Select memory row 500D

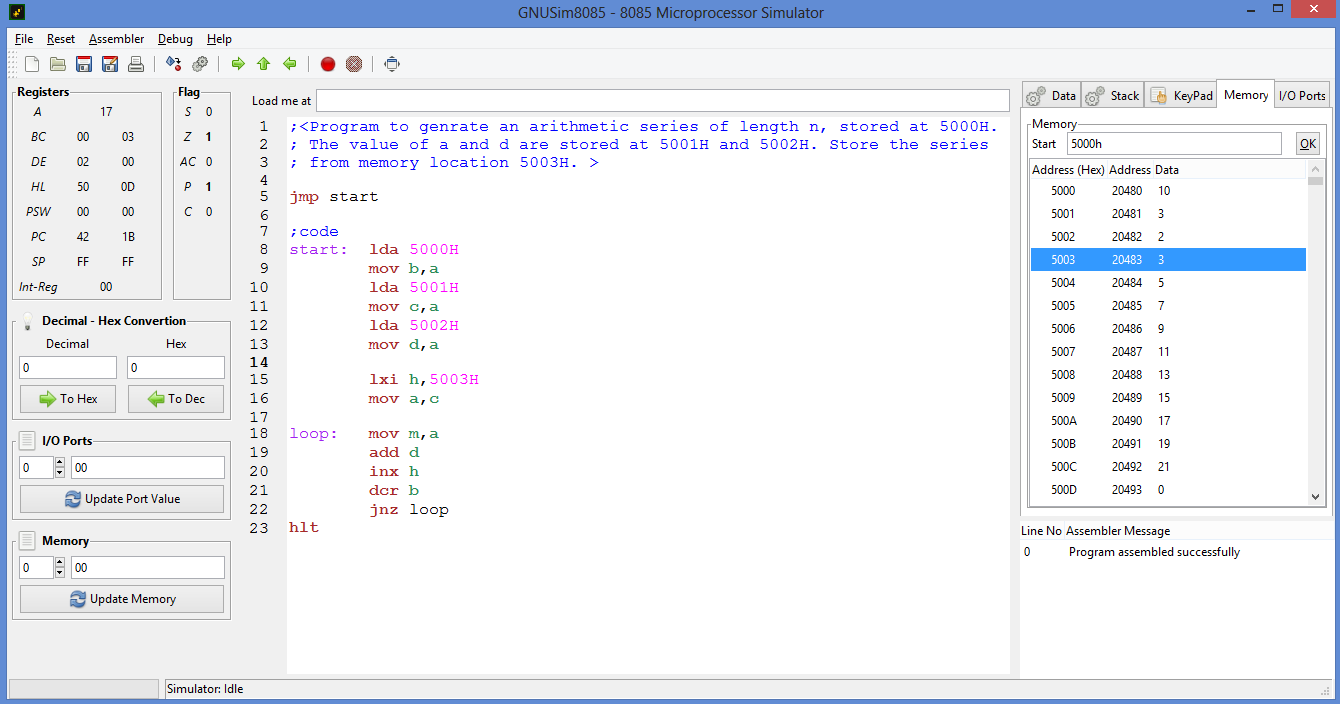[x=1168, y=490]
